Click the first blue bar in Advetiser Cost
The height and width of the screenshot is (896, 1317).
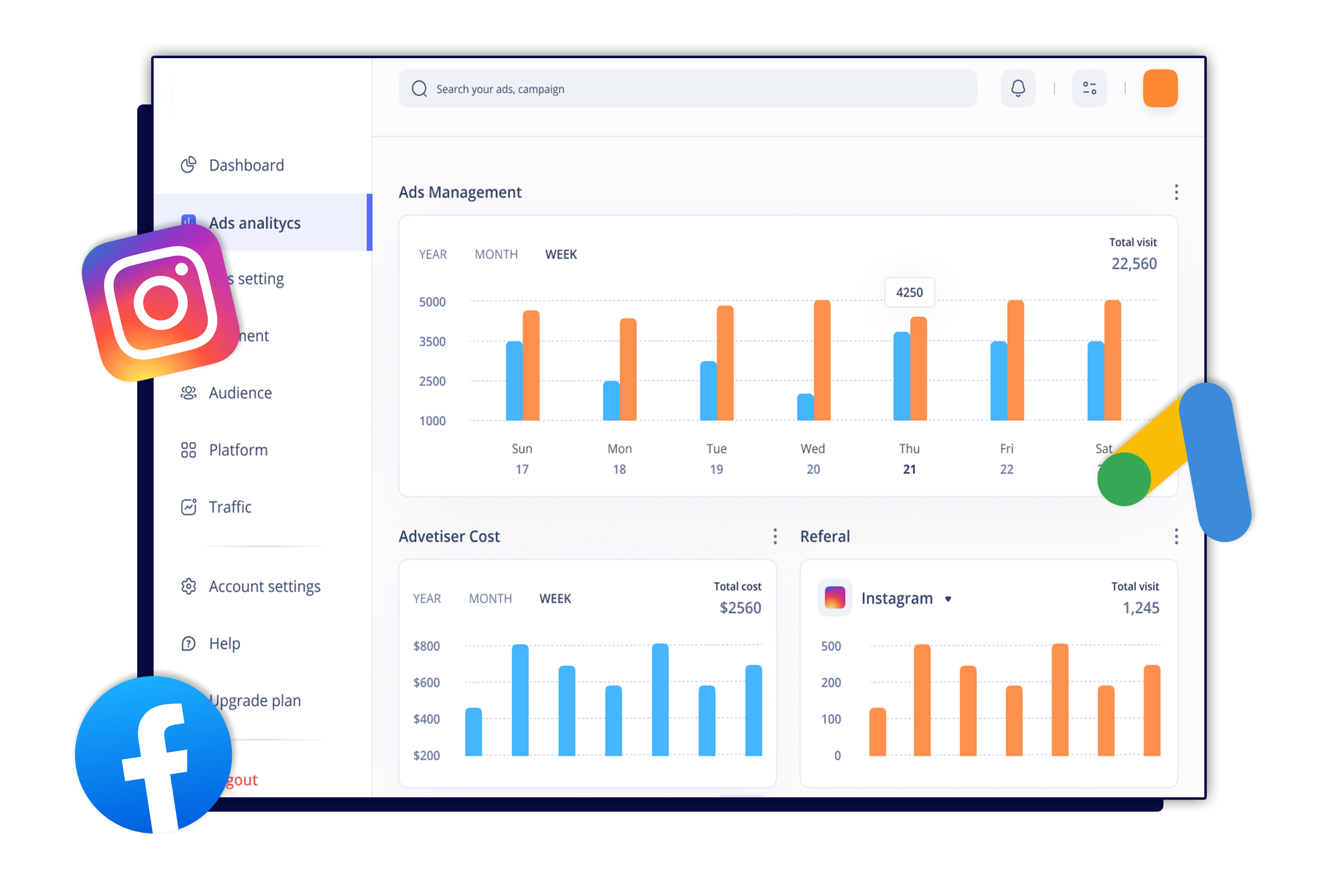click(473, 732)
